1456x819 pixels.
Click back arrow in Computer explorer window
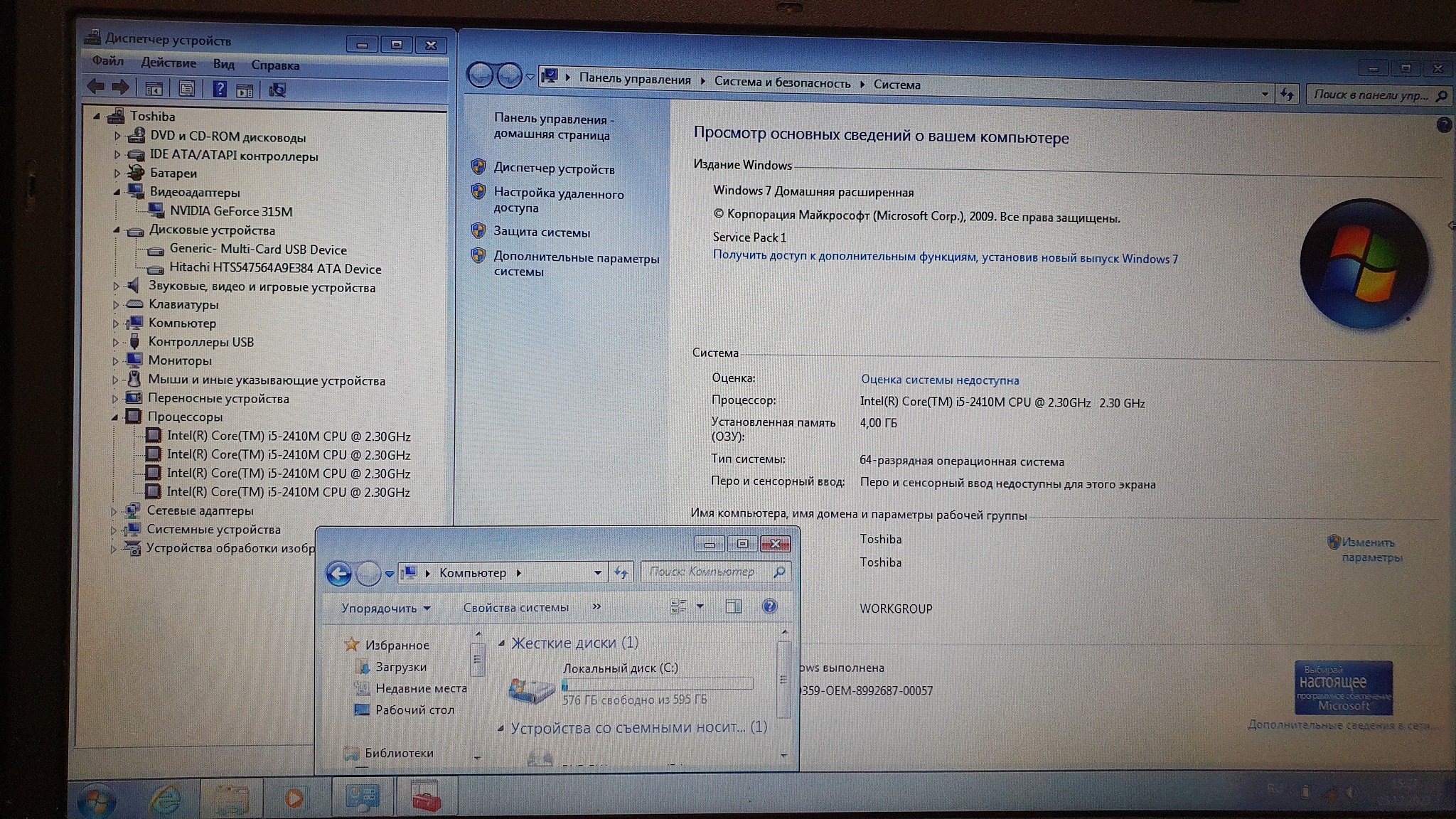tap(338, 573)
